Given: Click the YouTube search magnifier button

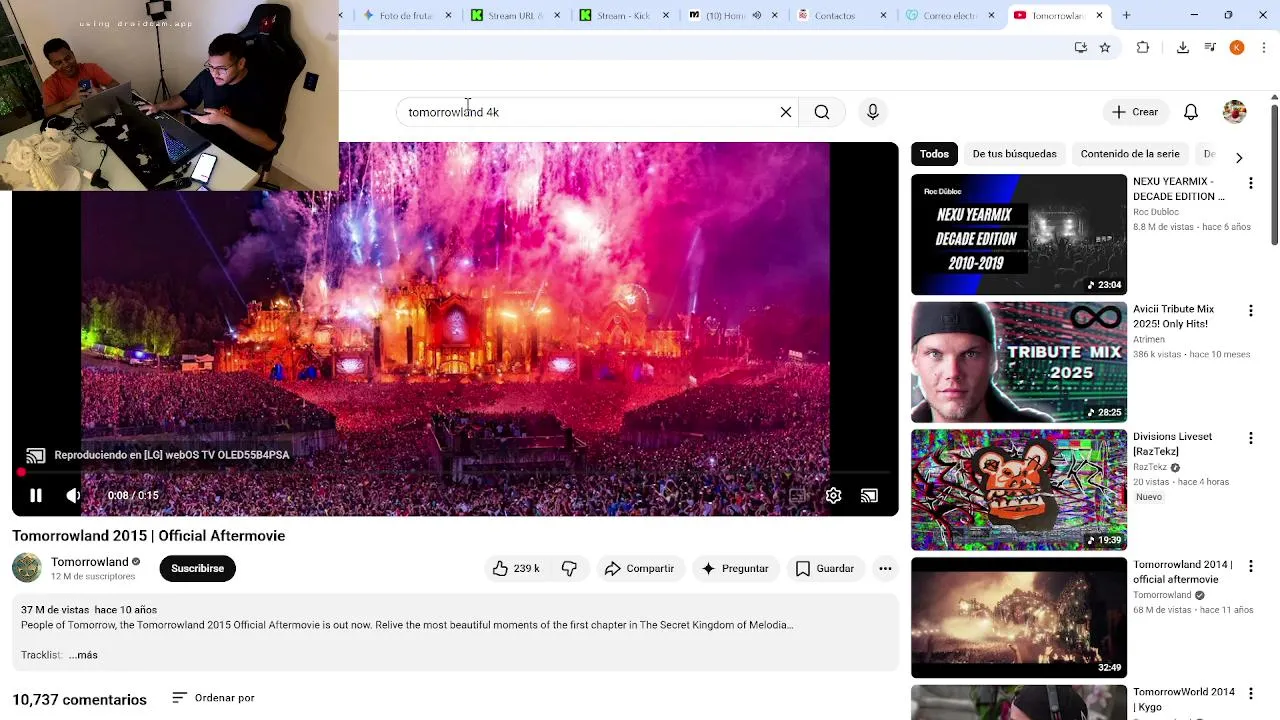Looking at the screenshot, I should click(x=822, y=112).
